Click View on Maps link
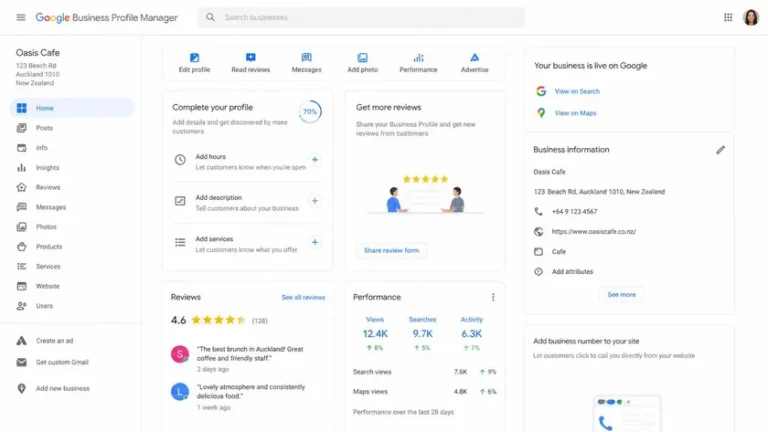The image size is (768, 432). (x=576, y=113)
